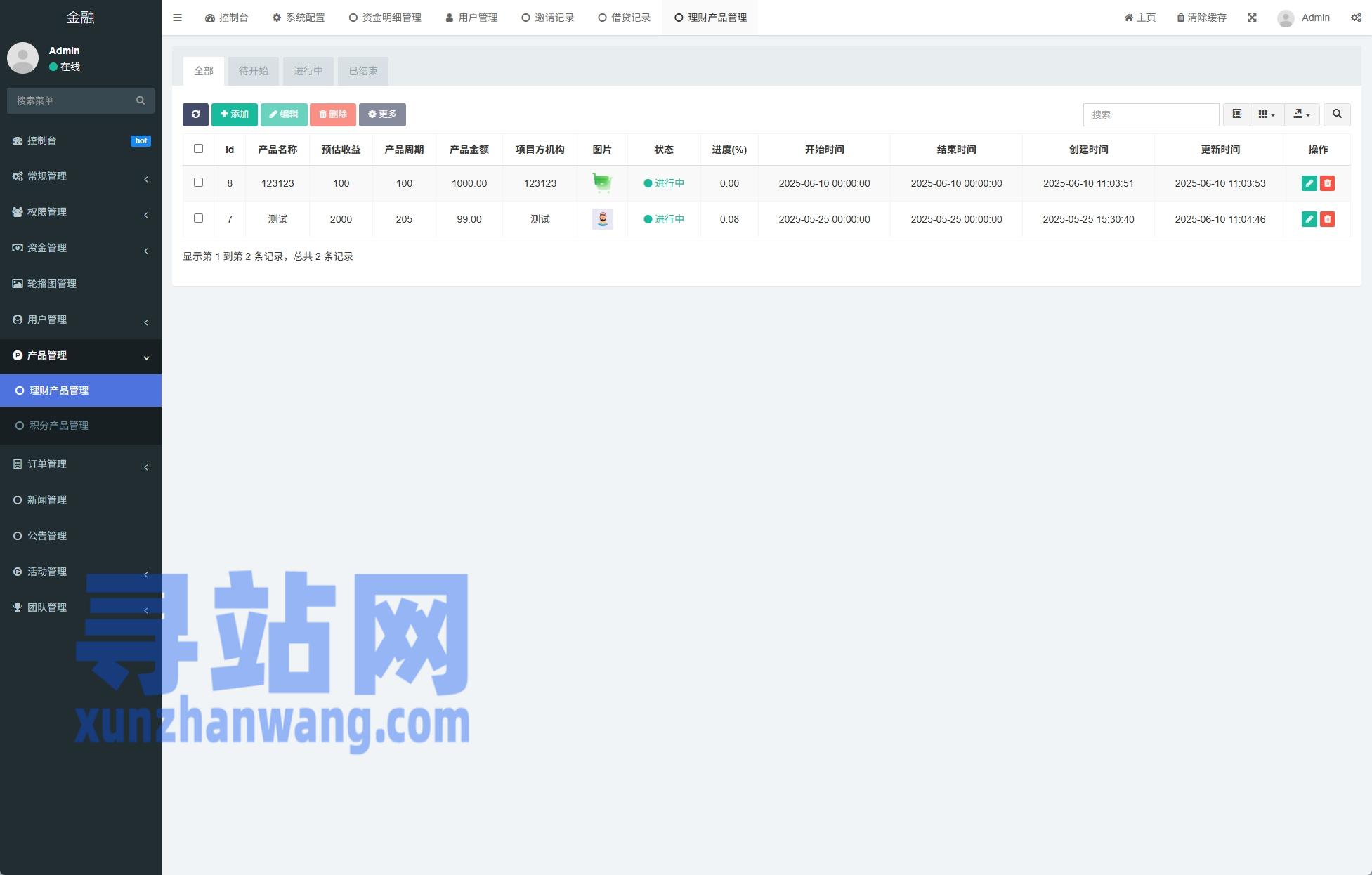Open 理财产品管理 in sidebar submenu
This screenshot has width=1372, height=875.
point(81,390)
